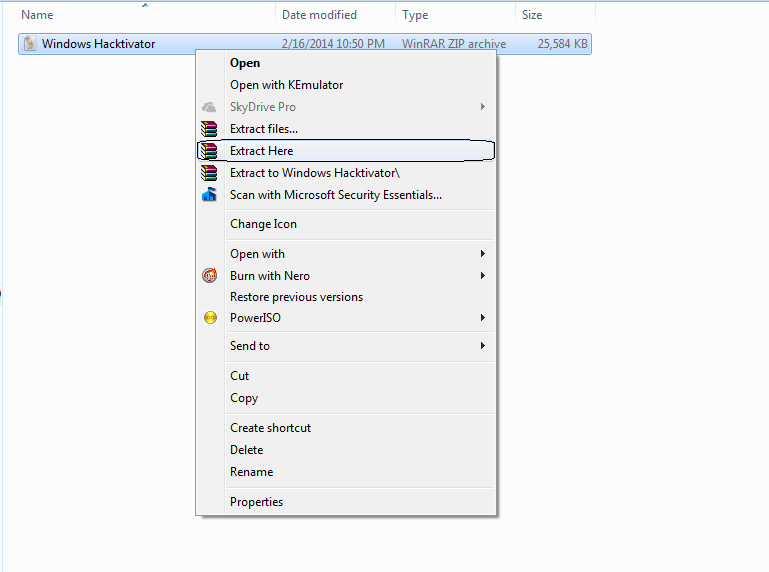Click the Windows Hacktivator ZIP file icon
The image size is (769, 572).
pos(30,44)
